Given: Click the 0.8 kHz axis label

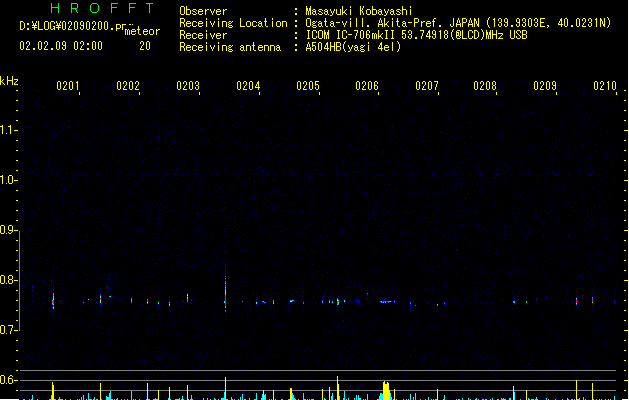Looking at the screenshot, I should point(8,280).
